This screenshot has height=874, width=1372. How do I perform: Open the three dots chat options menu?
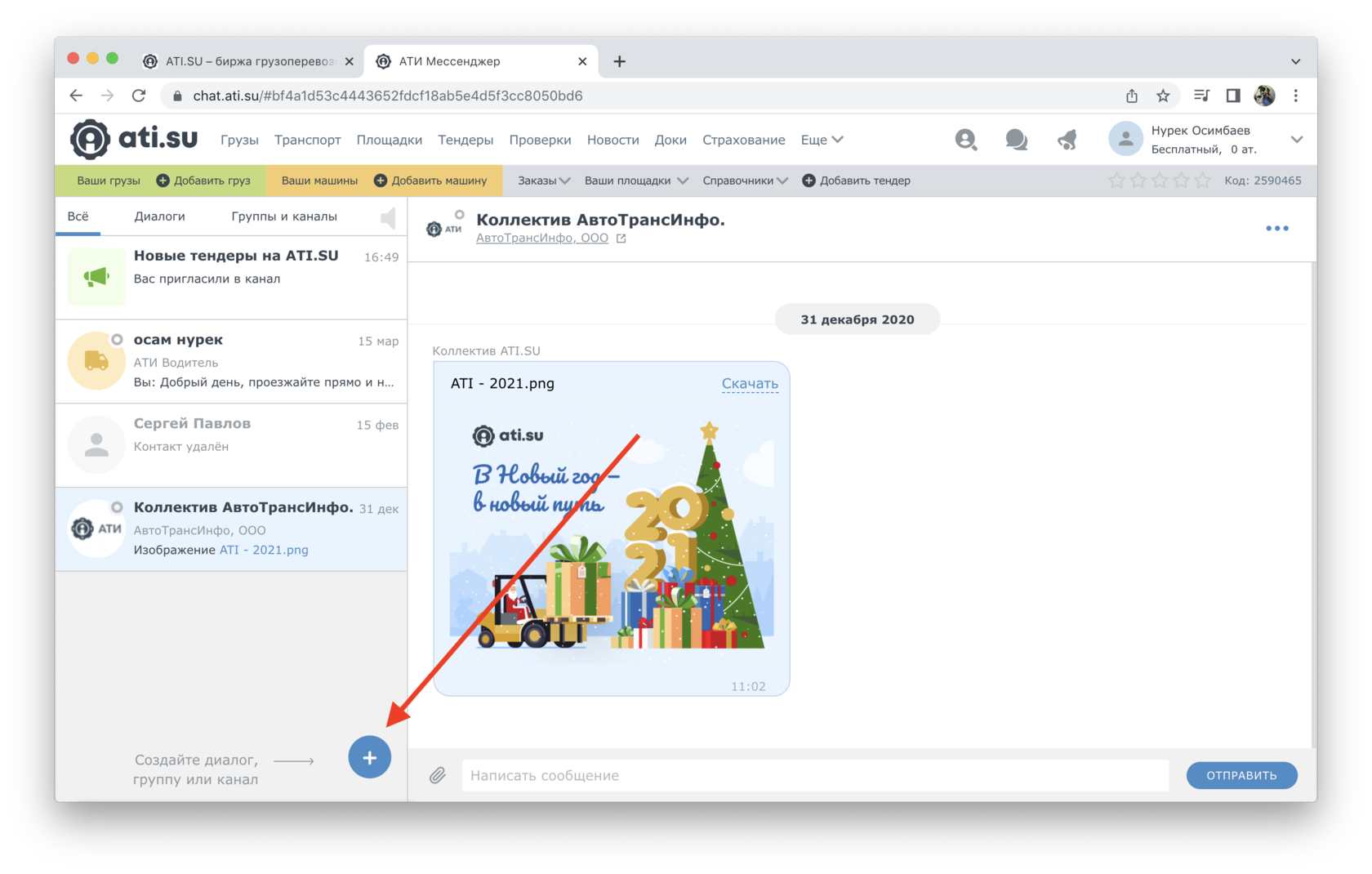point(1276,229)
